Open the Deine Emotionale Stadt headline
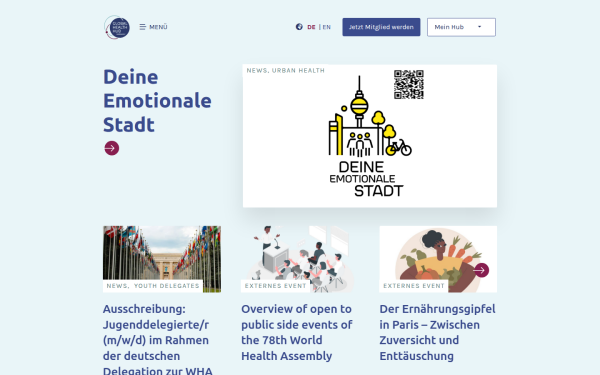This screenshot has height=375, width=600. [x=157, y=101]
